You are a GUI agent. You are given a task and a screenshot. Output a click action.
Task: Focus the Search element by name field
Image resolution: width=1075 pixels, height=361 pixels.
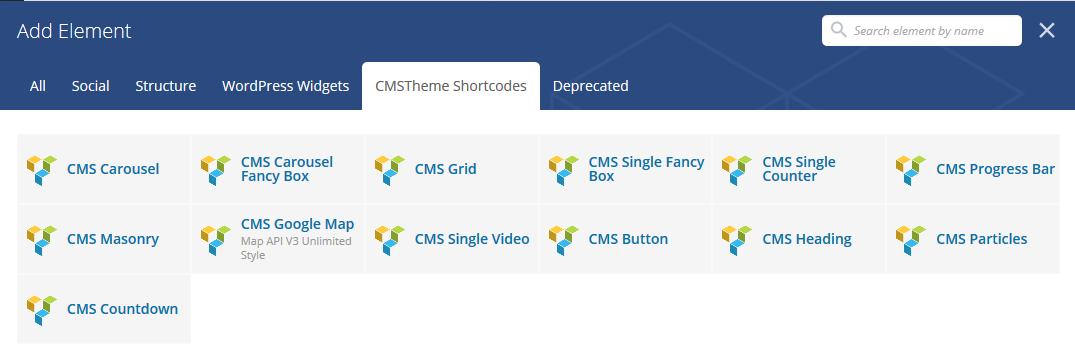(x=921, y=31)
